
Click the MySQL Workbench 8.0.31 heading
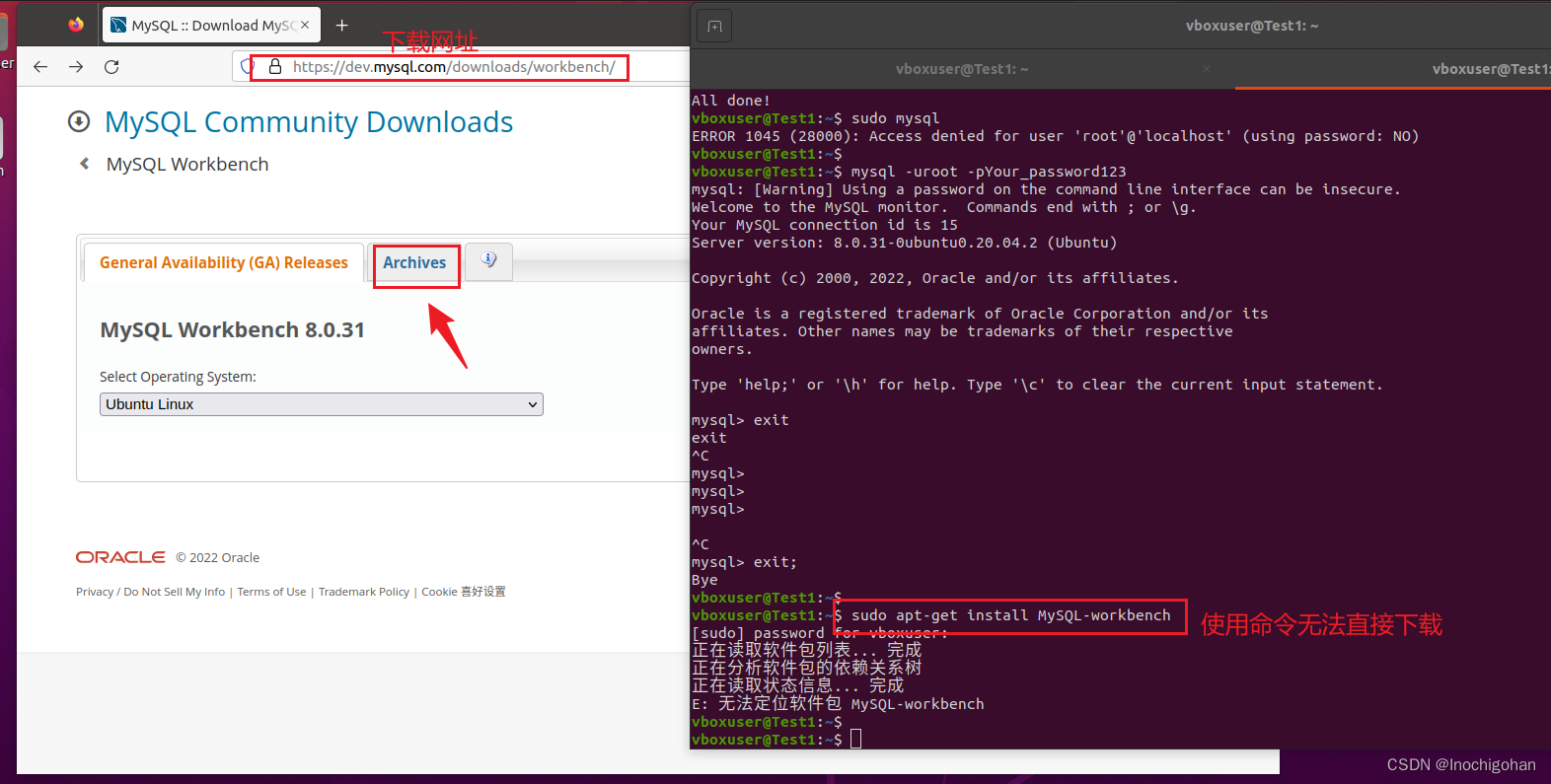233,329
